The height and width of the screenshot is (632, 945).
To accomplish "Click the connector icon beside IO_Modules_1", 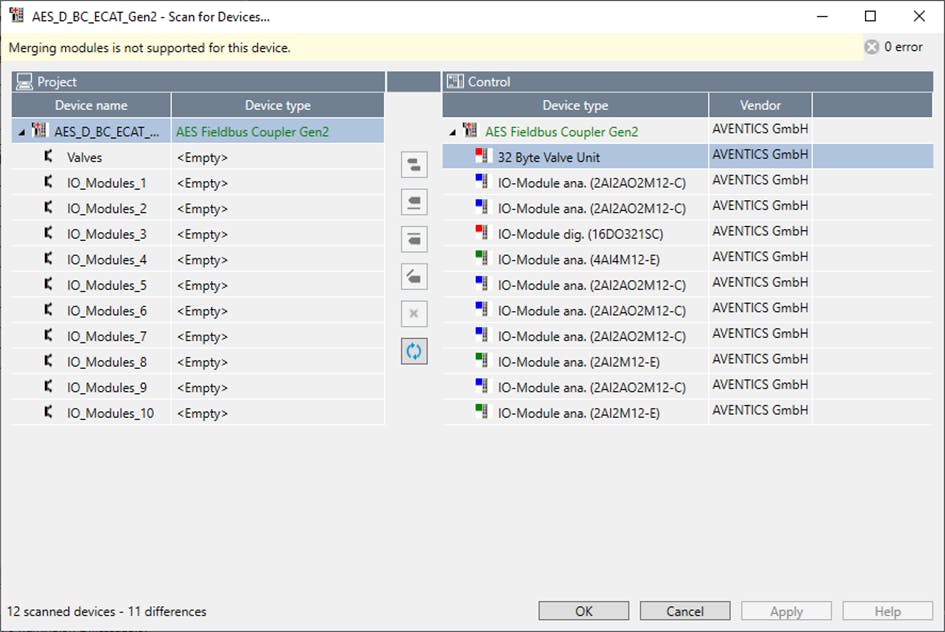I will (x=49, y=182).
